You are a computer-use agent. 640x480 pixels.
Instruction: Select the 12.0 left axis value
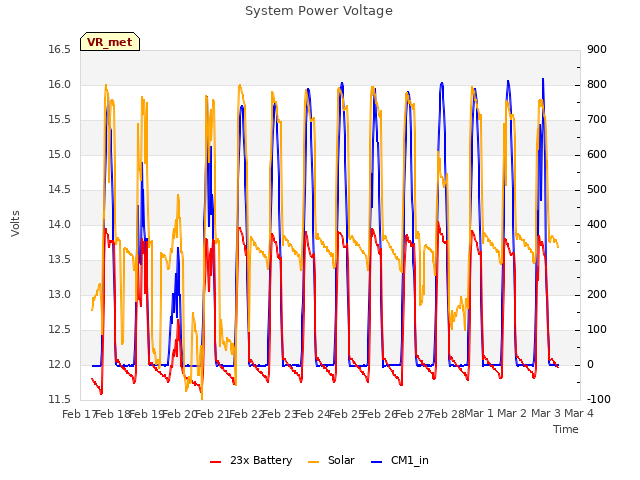pos(60,364)
